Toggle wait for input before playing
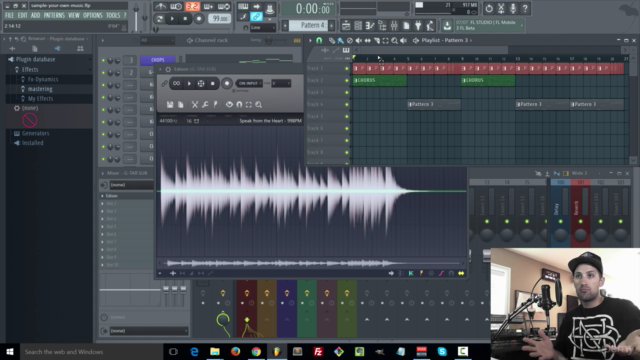 pyautogui.click(x=176, y=7)
